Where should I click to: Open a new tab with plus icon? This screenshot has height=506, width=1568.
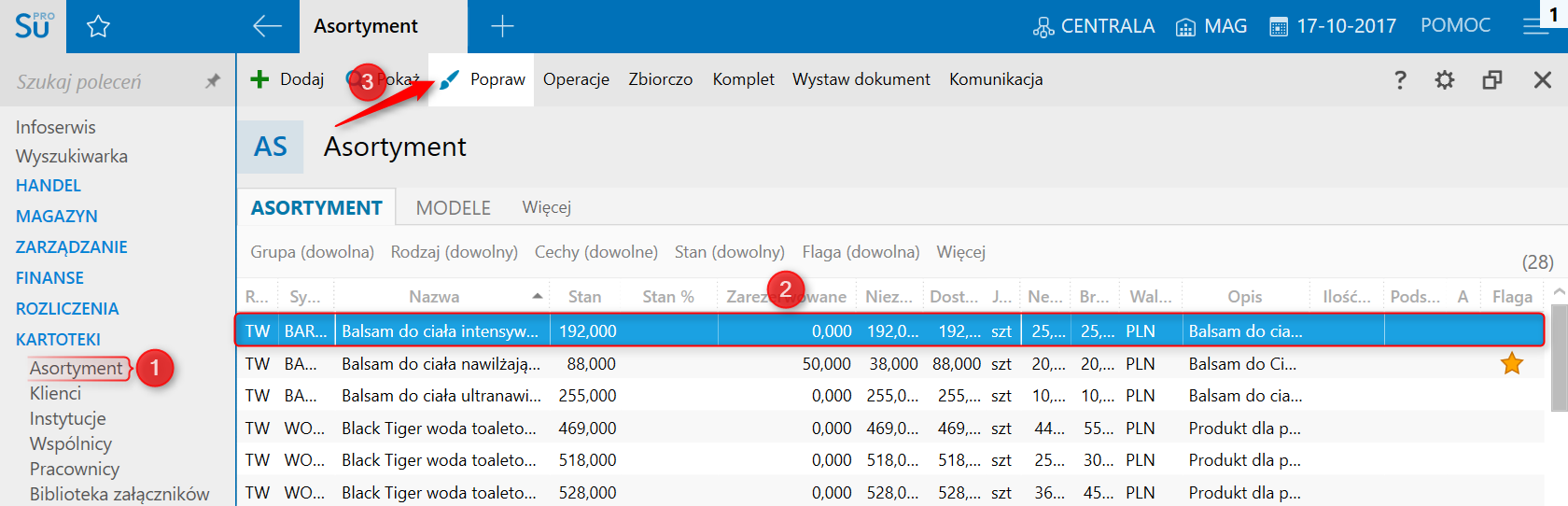[x=502, y=26]
